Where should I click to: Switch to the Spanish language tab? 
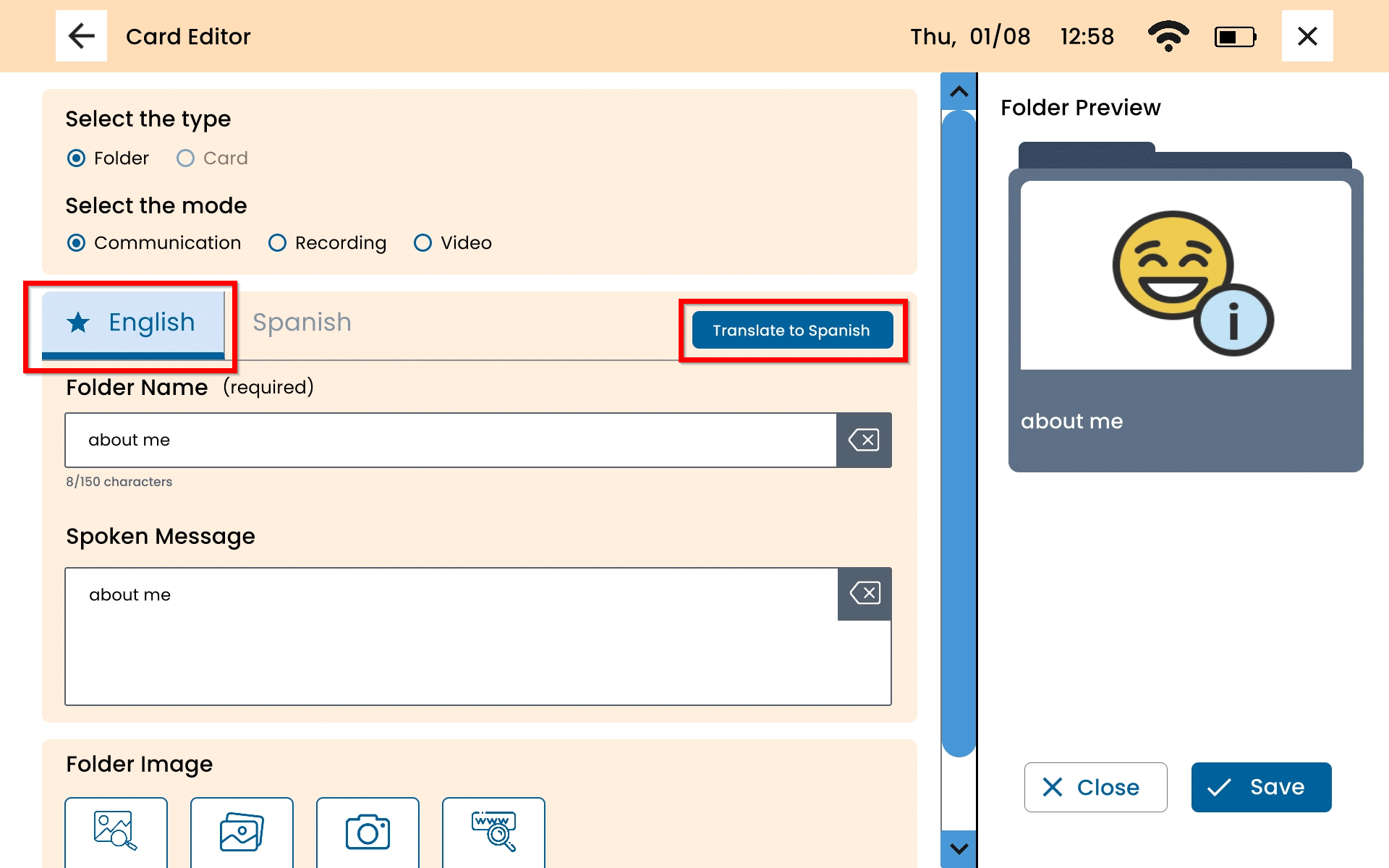click(302, 323)
